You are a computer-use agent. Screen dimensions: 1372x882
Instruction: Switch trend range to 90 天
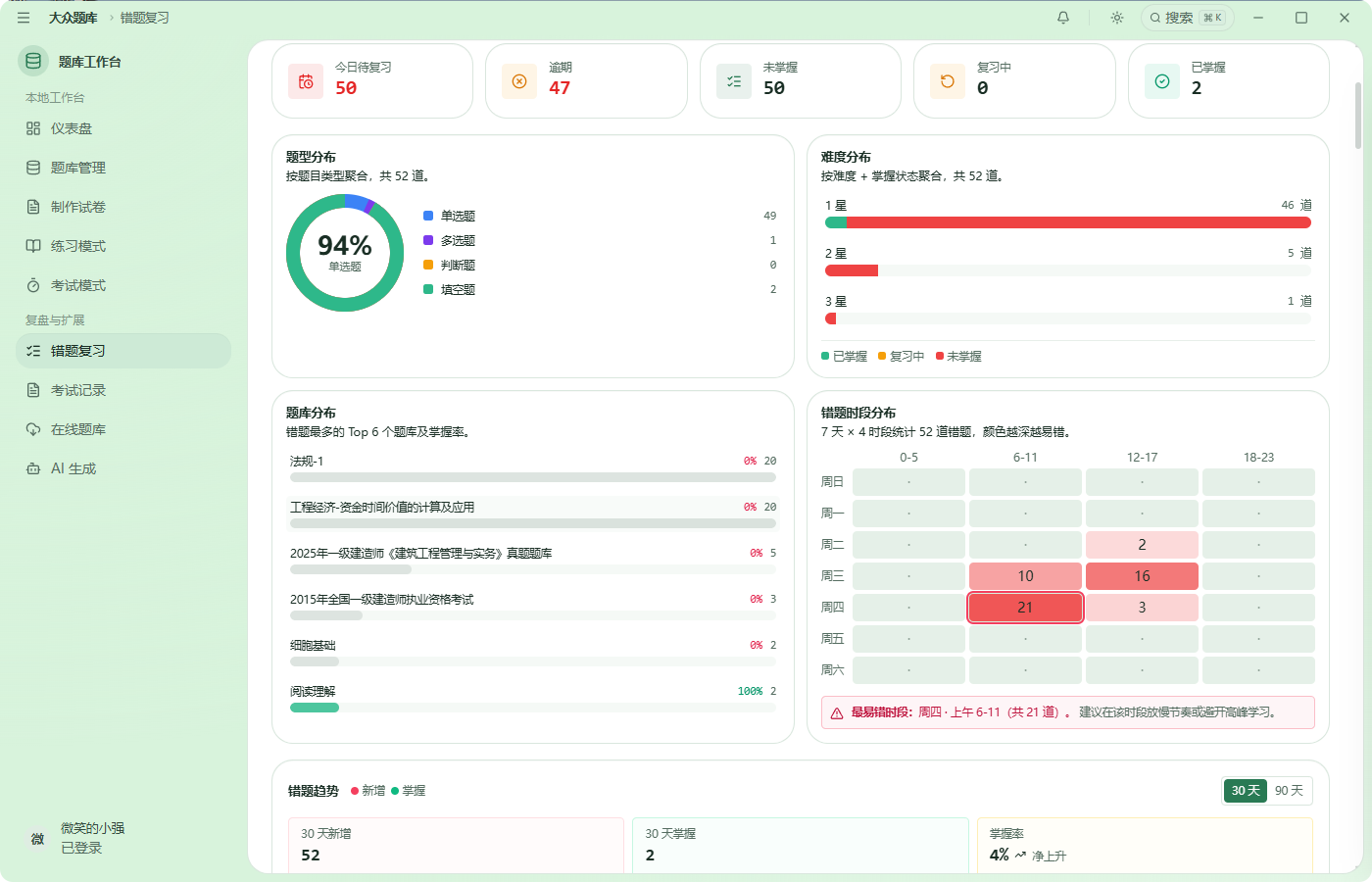(x=1289, y=791)
